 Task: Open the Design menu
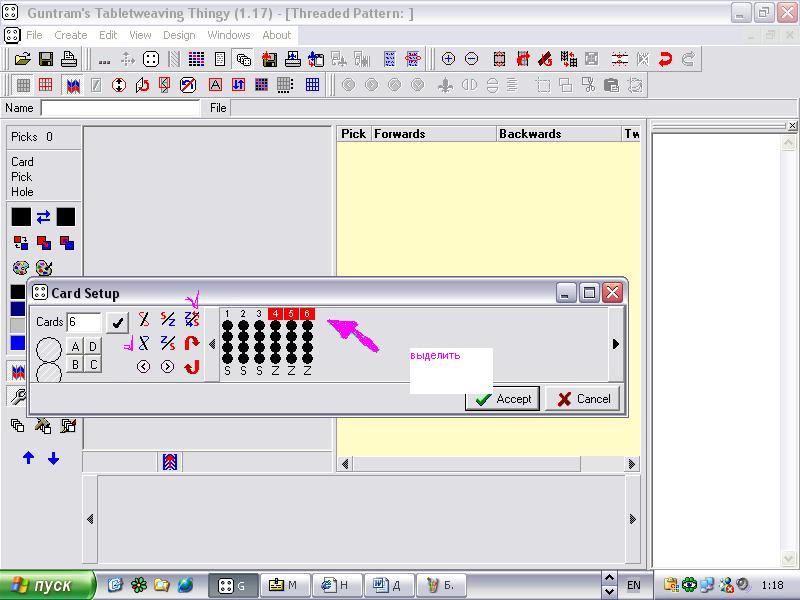click(179, 35)
